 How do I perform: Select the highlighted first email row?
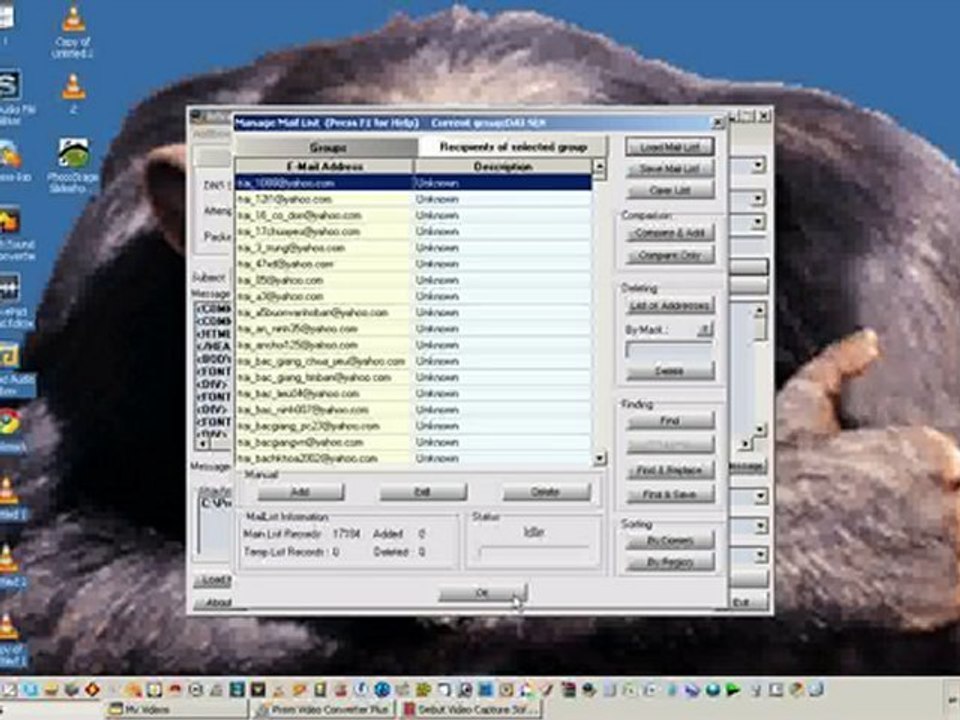click(x=413, y=182)
